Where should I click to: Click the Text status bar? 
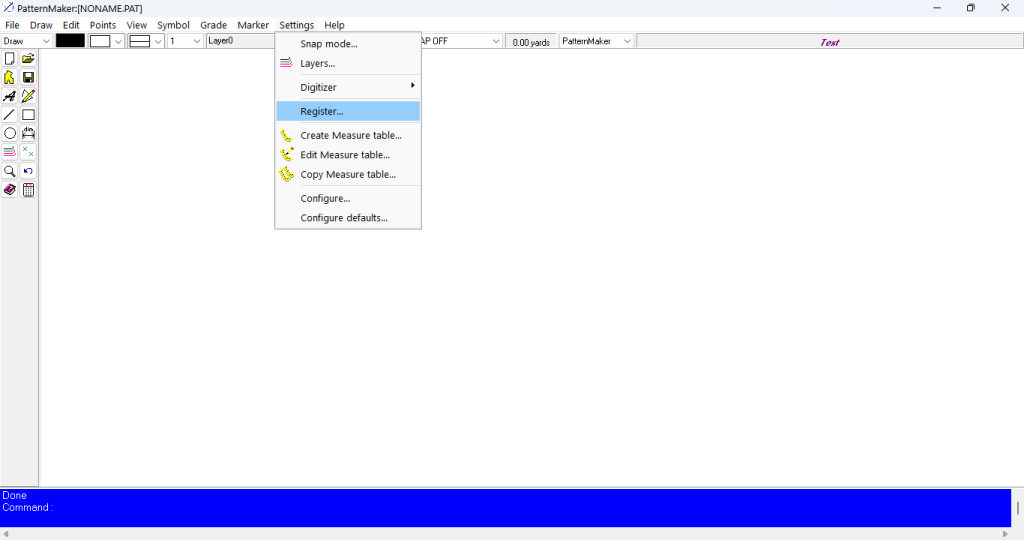[x=829, y=42]
